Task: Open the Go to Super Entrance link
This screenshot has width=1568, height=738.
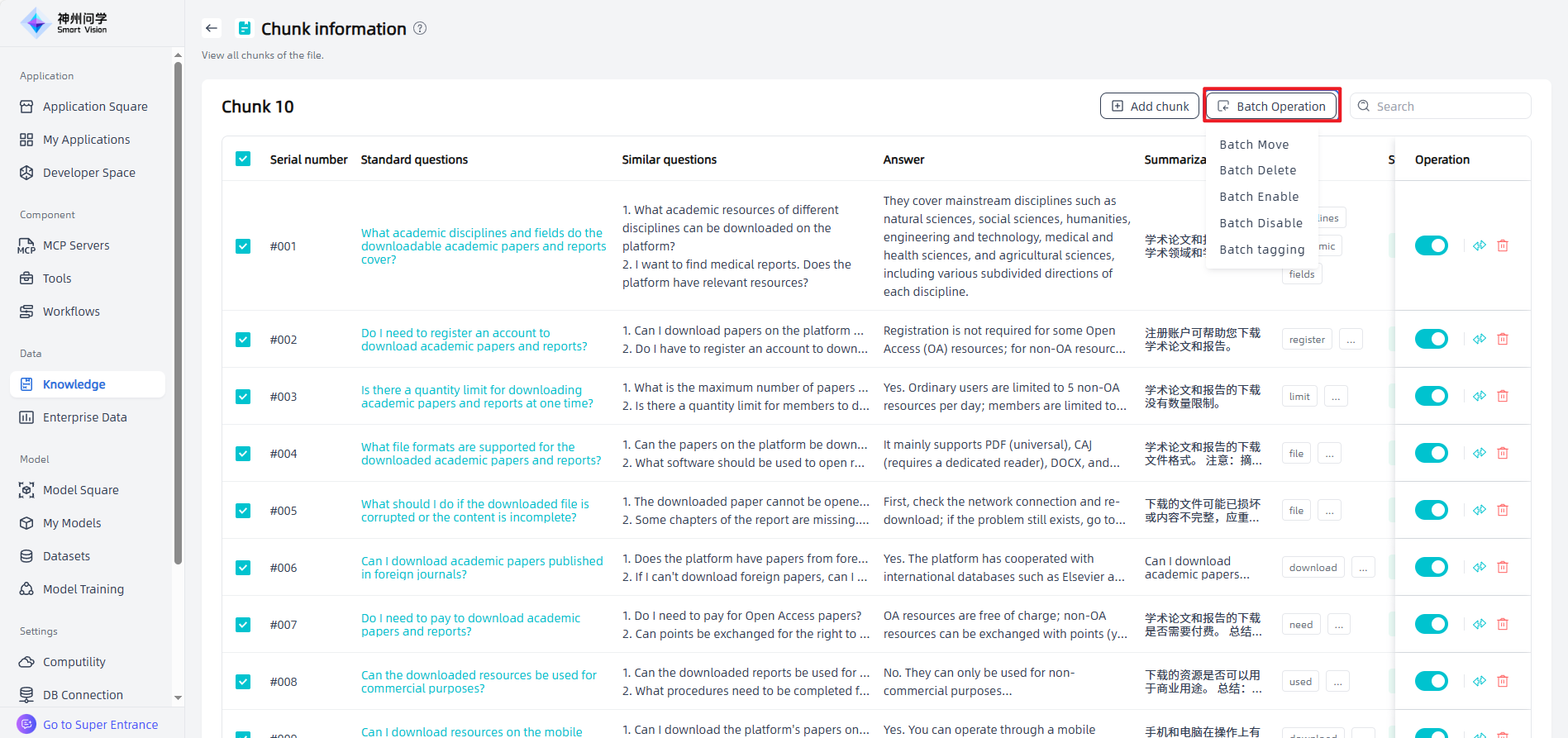Action: [x=100, y=724]
